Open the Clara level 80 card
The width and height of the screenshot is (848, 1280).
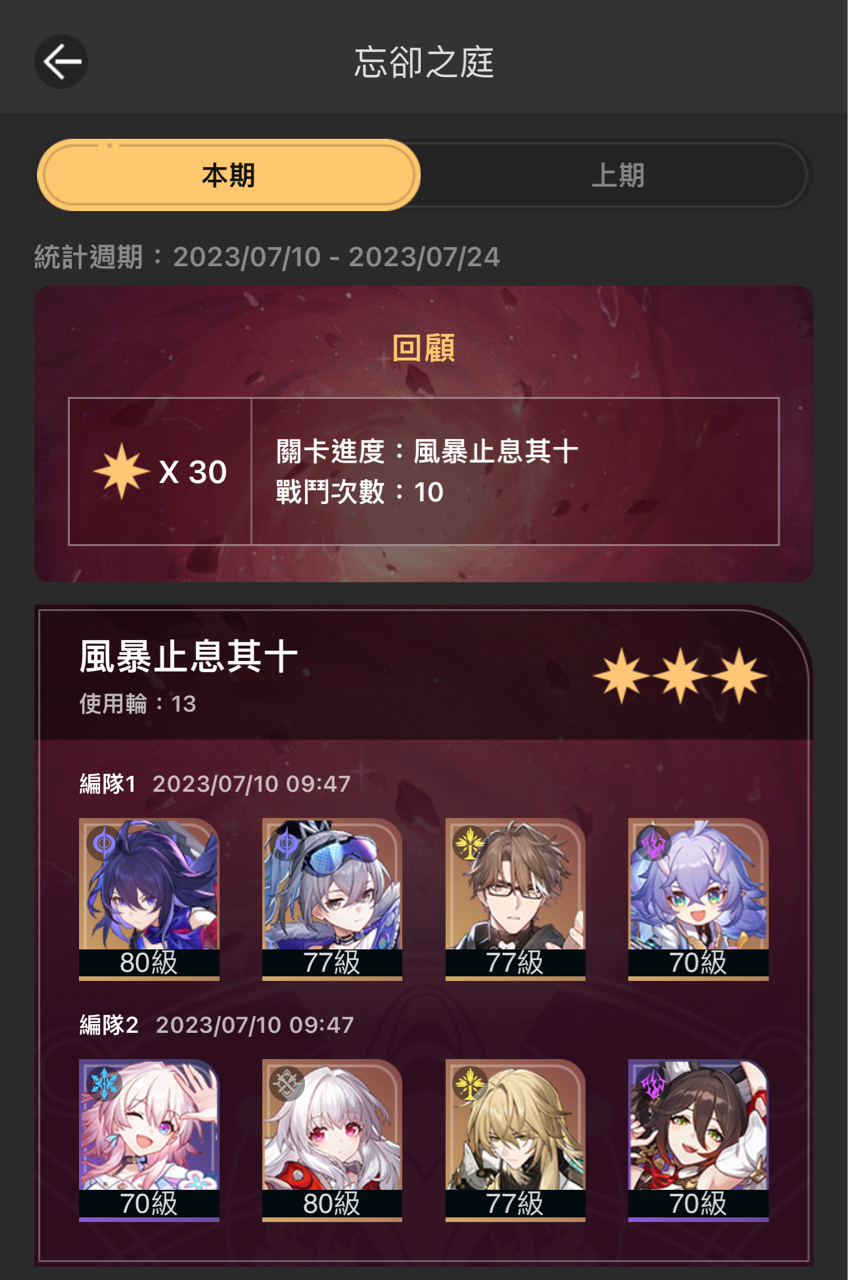[332, 1140]
